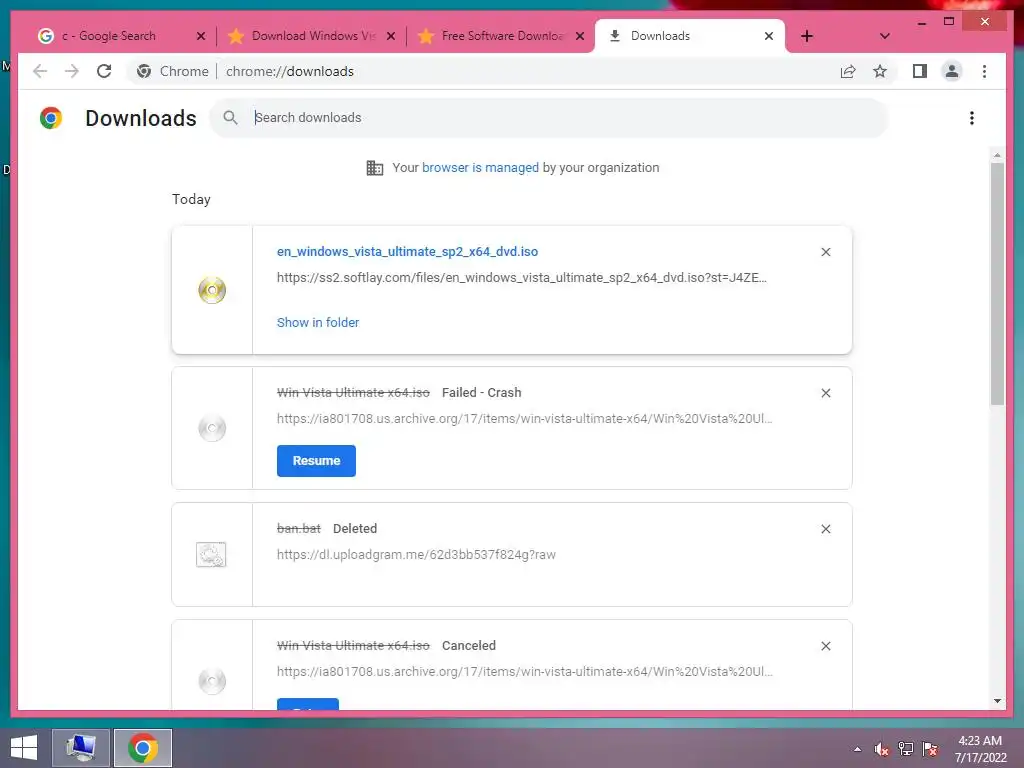Image resolution: width=1024 pixels, height=768 pixels.
Task: Share this page icon in address bar
Action: pos(848,71)
